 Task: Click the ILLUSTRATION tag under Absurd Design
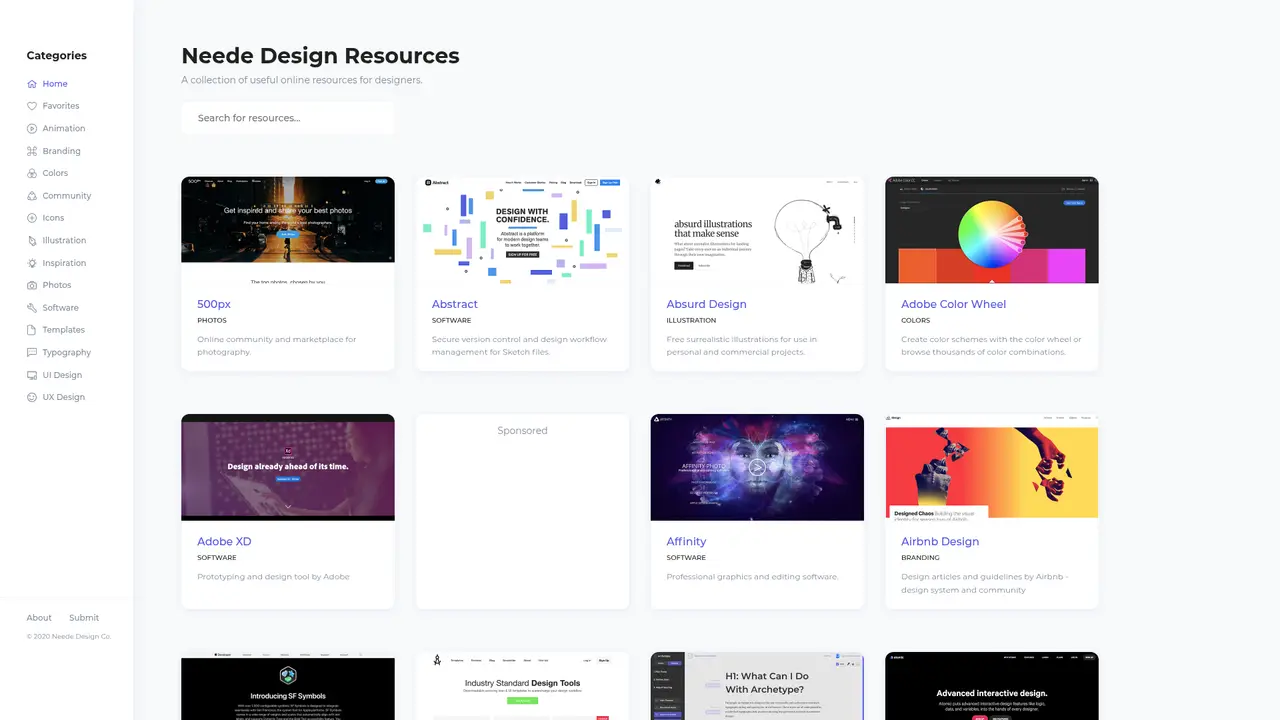tap(692, 321)
